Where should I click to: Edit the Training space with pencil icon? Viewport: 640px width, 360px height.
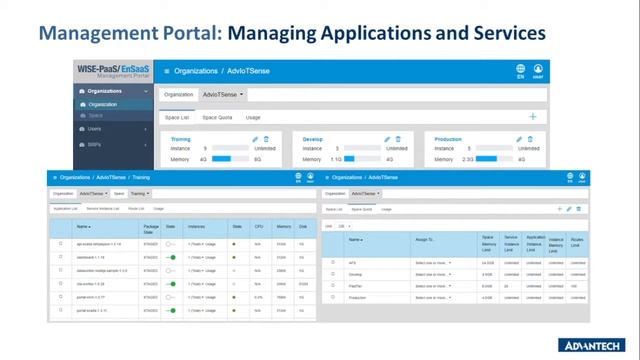click(x=255, y=139)
